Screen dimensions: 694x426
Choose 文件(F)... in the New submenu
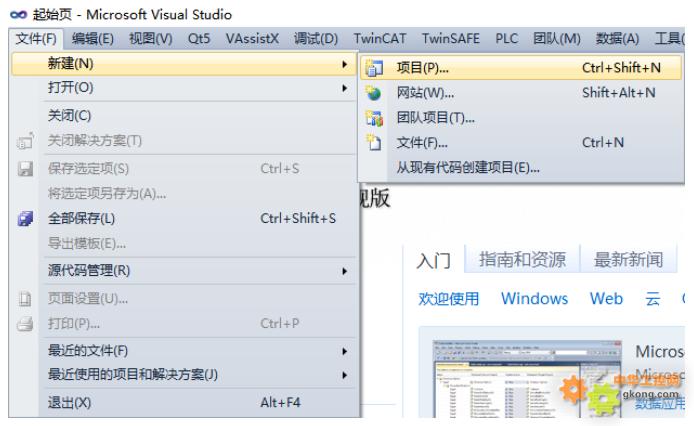(521, 143)
